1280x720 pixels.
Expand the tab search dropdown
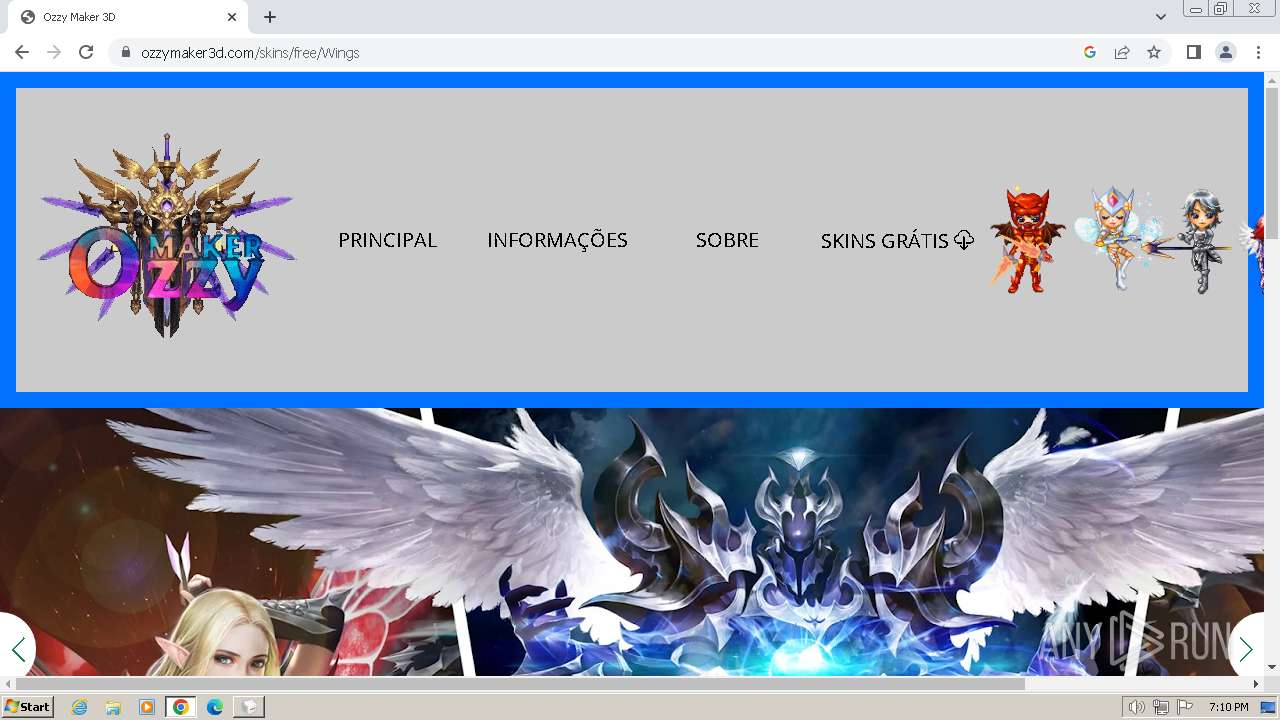[1160, 17]
